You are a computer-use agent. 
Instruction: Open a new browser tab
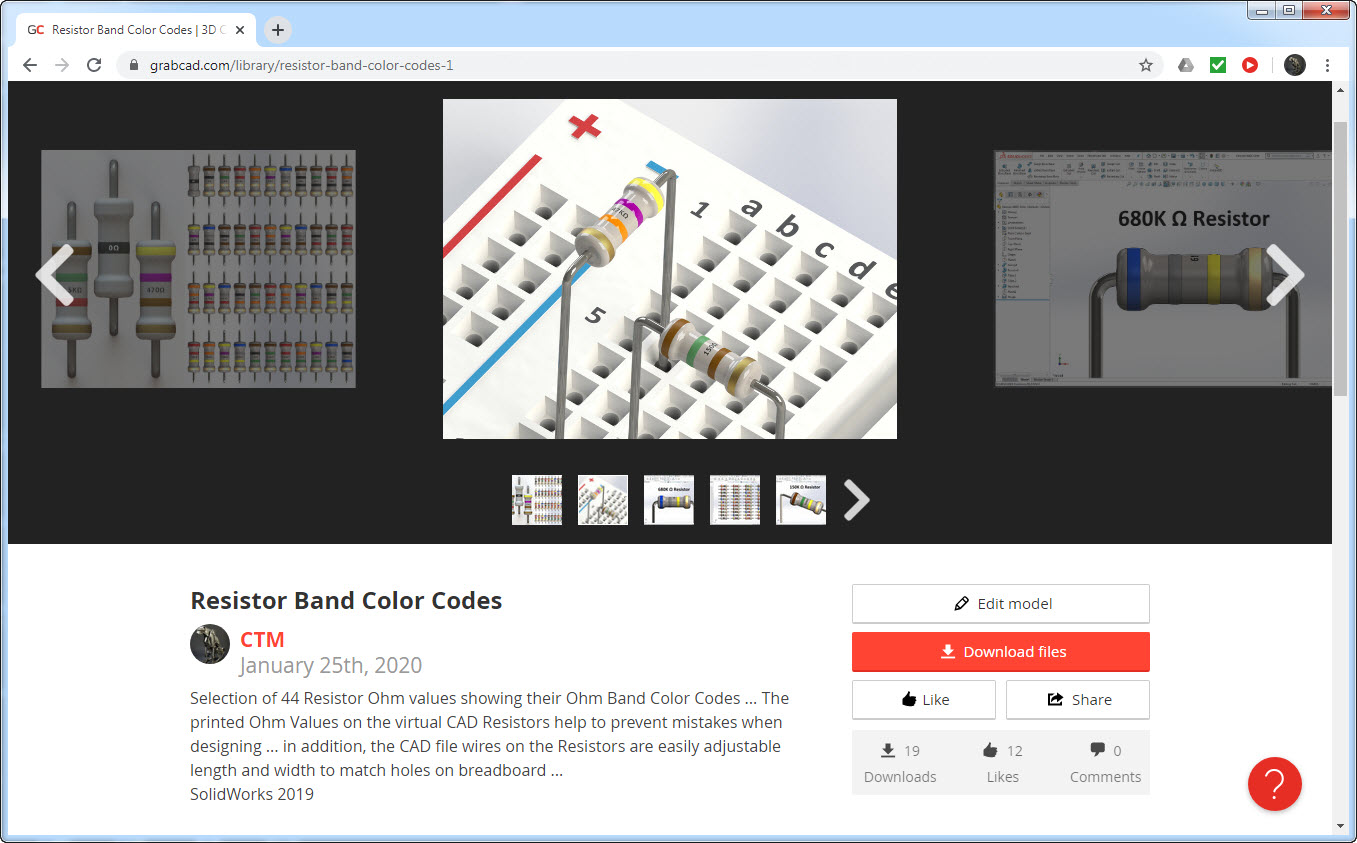pyautogui.click(x=278, y=30)
